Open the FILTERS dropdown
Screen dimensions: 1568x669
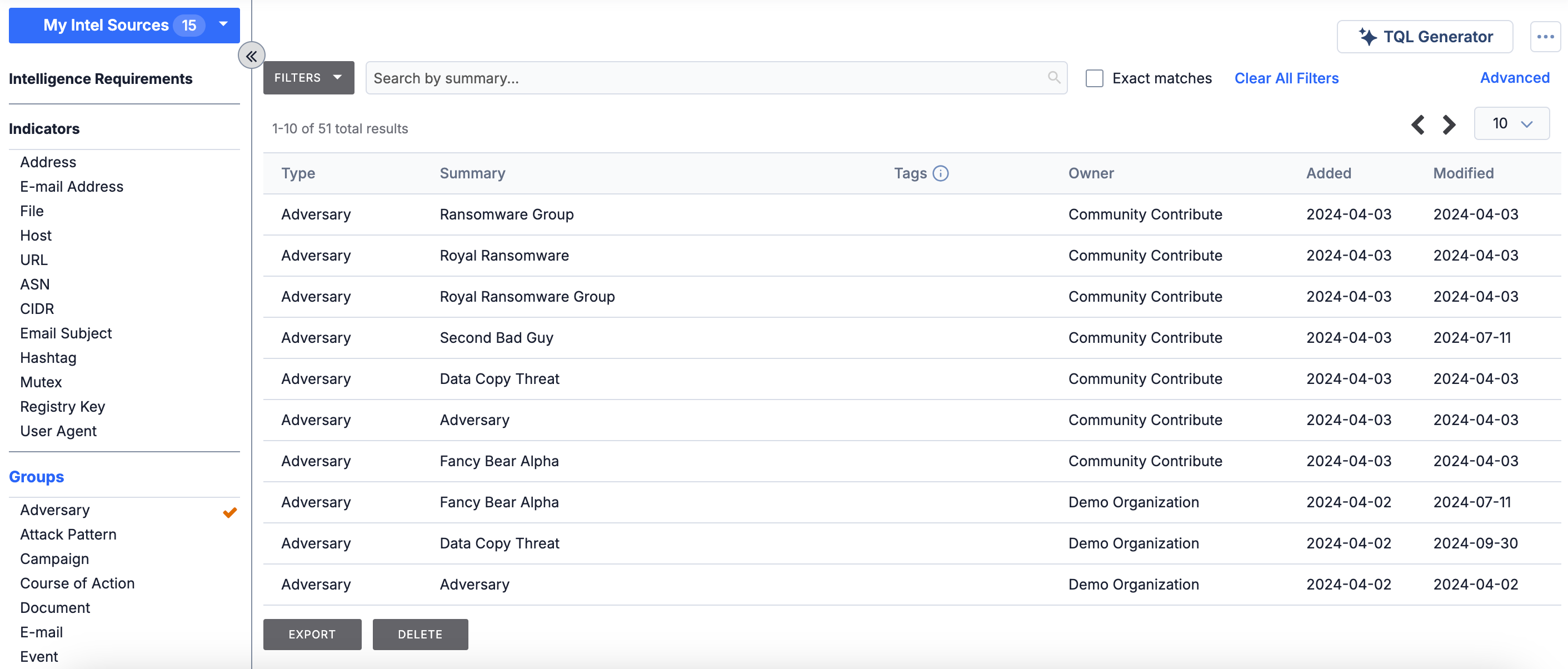click(x=308, y=77)
